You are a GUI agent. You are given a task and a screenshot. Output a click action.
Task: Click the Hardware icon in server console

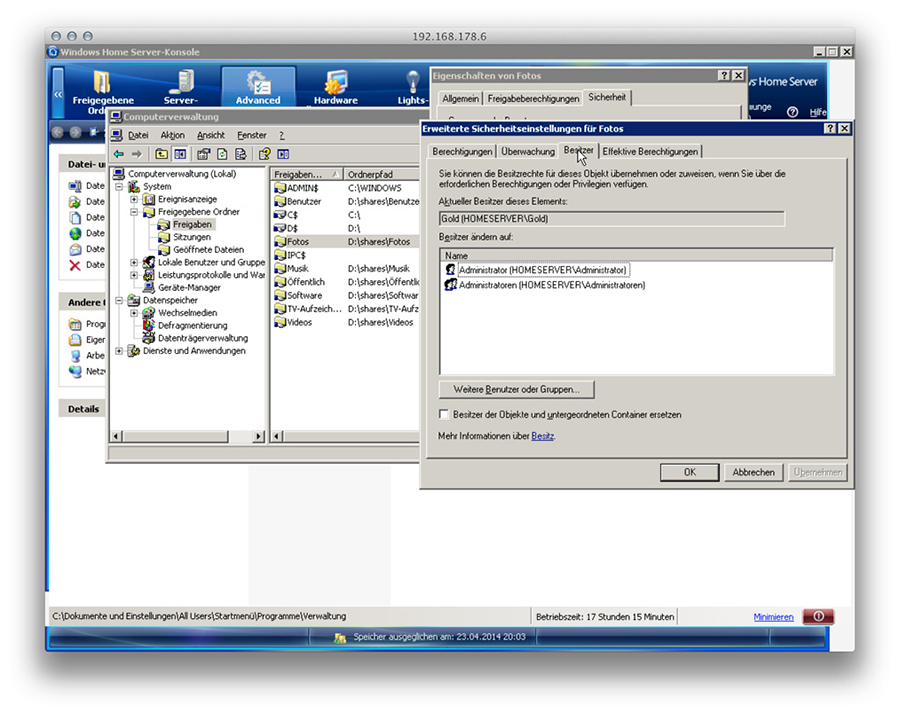[x=335, y=85]
